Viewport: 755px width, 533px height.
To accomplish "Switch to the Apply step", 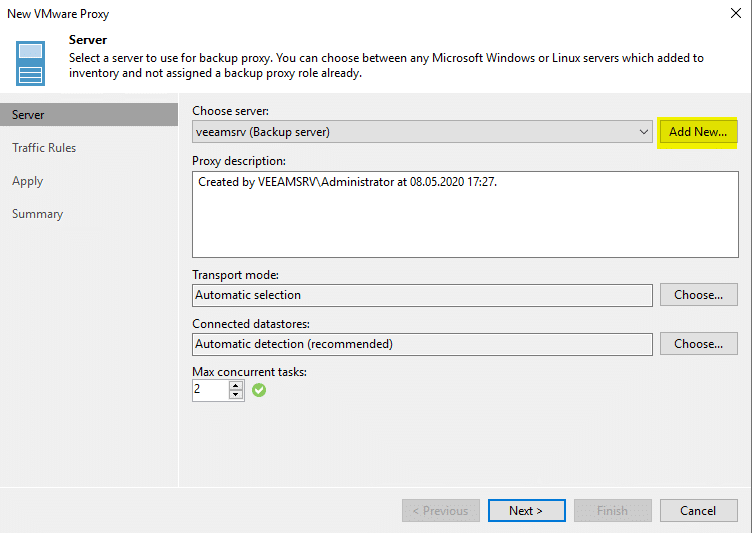I will point(27,181).
